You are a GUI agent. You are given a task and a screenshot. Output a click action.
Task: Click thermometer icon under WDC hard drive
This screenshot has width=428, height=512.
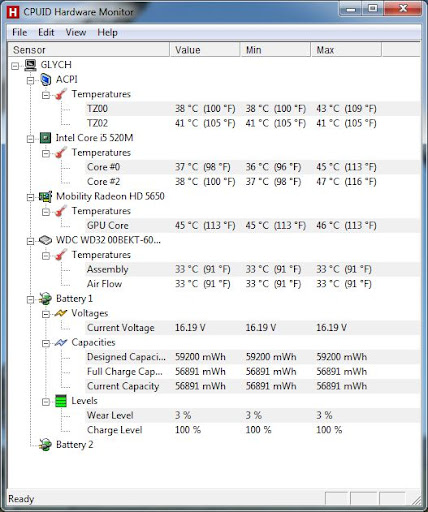click(x=61, y=255)
